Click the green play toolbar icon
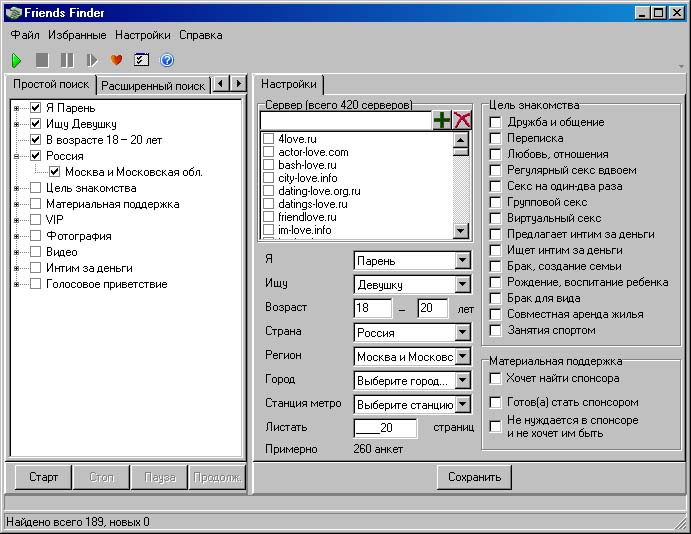The height and width of the screenshot is (534, 691). coord(17,60)
